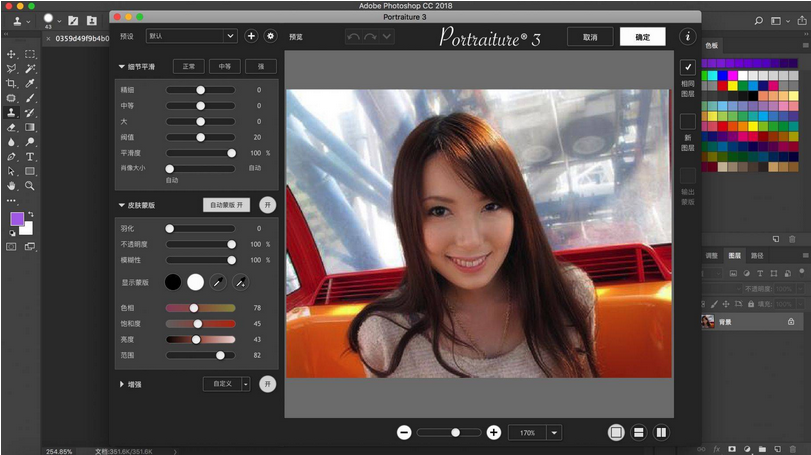Click the 饱和度 saturation slider handle
The image size is (811, 455).
(x=198, y=324)
